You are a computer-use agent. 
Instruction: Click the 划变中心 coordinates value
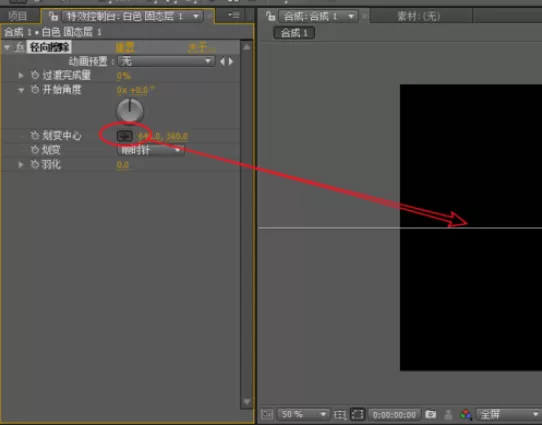pyautogui.click(x=163, y=136)
